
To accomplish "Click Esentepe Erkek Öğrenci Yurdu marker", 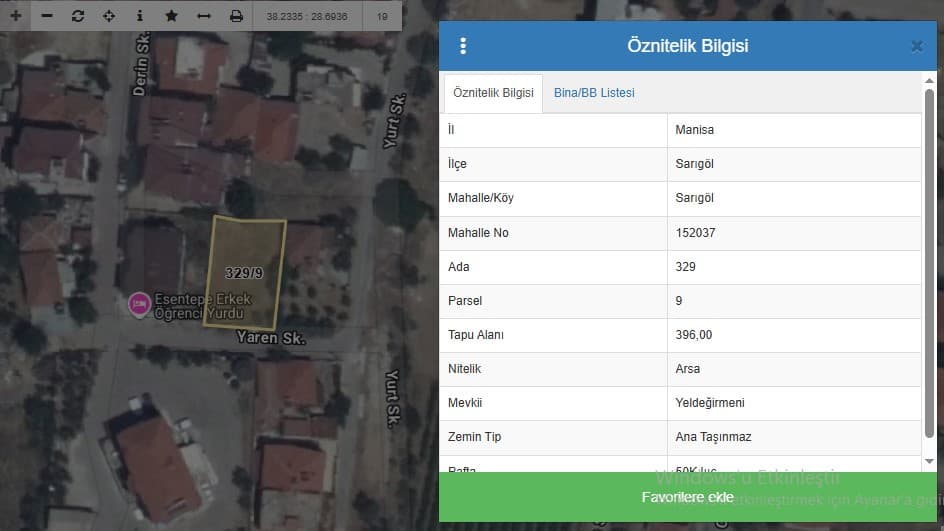I will click(x=140, y=305).
